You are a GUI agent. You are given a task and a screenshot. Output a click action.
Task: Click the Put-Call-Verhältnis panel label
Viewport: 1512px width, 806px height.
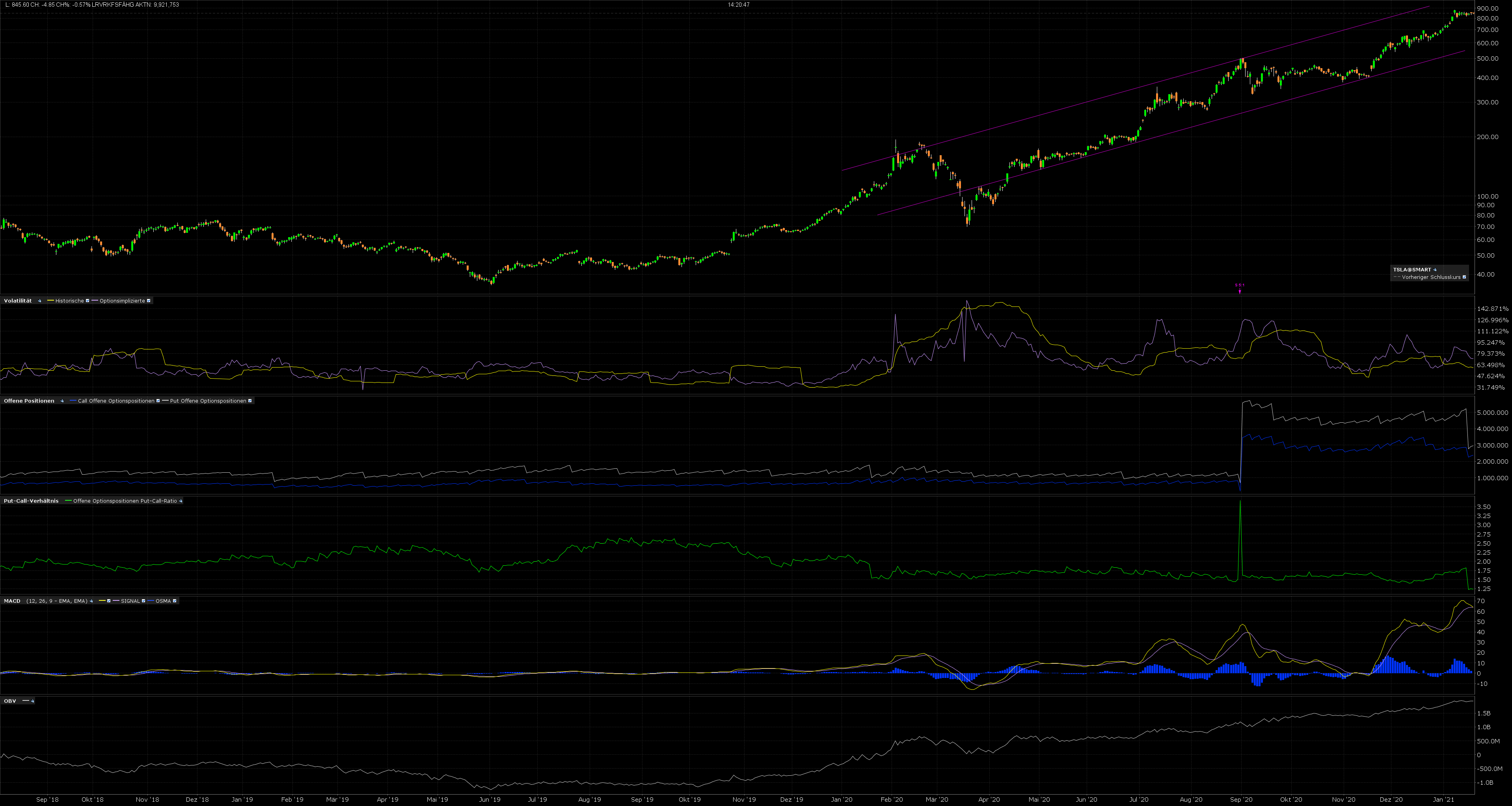30,501
